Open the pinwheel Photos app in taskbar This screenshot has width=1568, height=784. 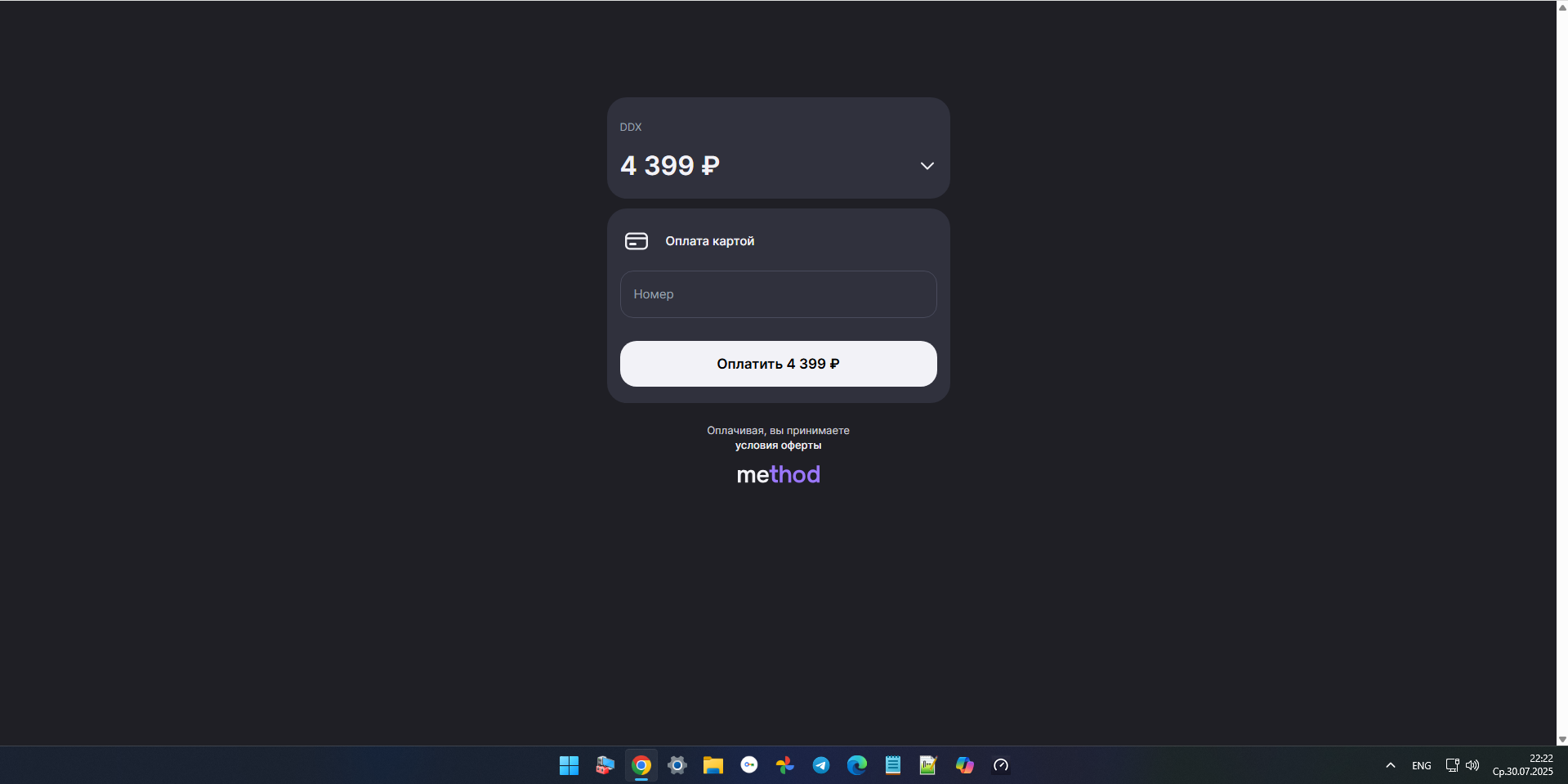[785, 765]
